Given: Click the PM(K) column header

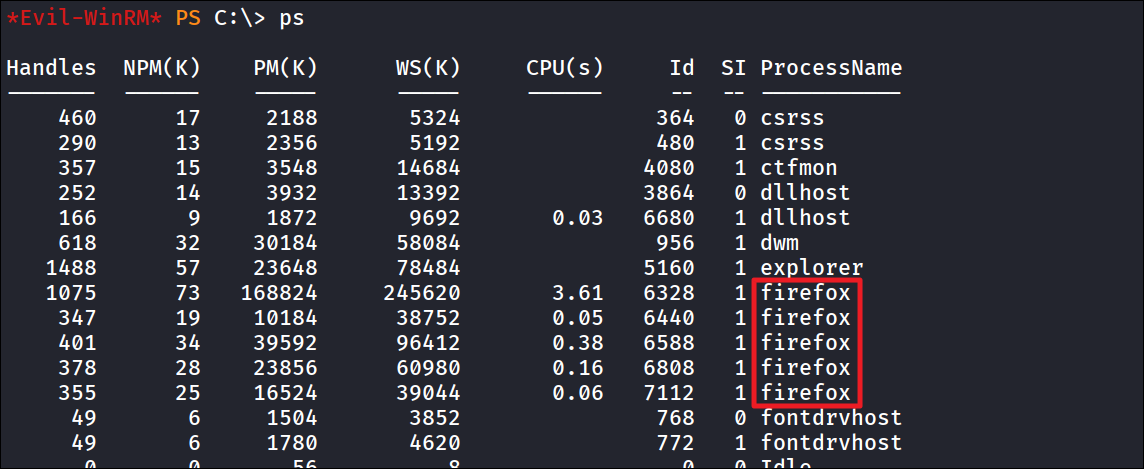Looking at the screenshot, I should 285,68.
